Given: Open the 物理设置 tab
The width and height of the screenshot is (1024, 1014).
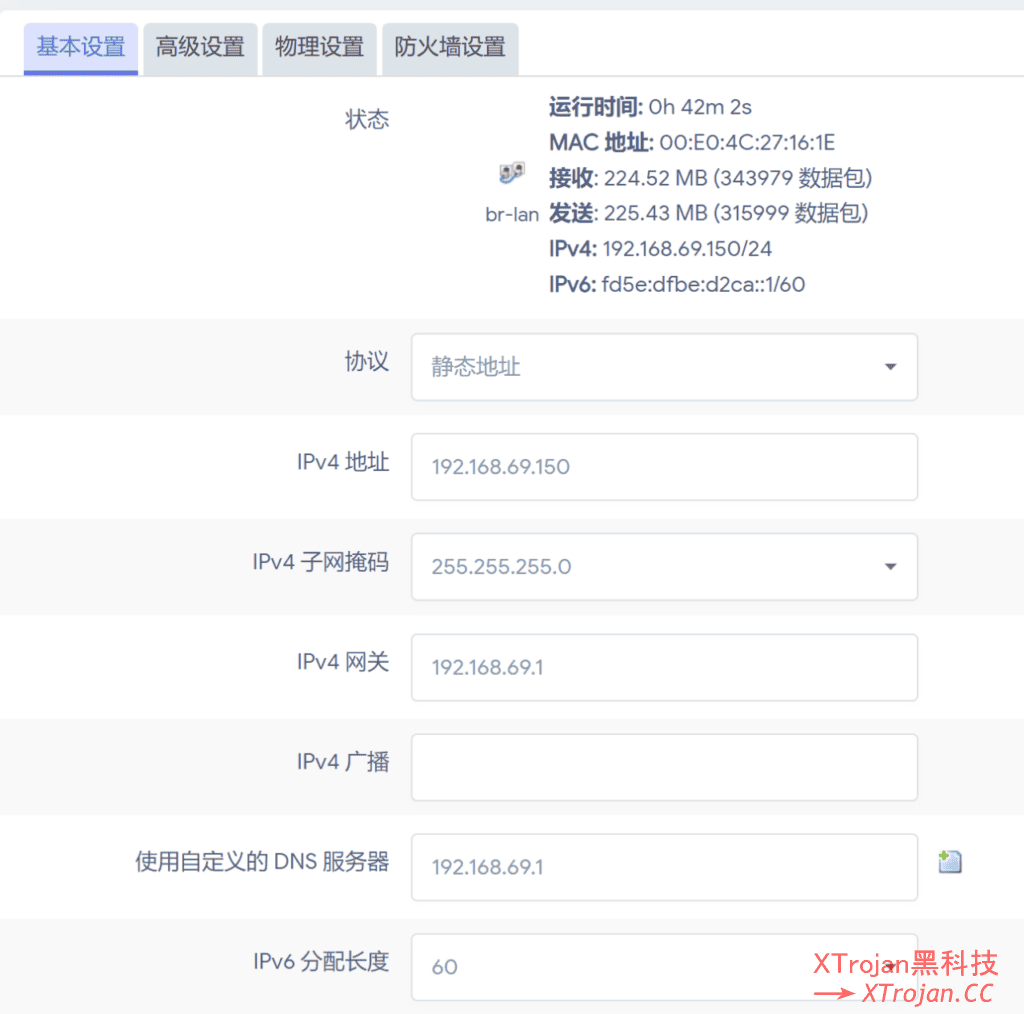Looking at the screenshot, I should [318, 47].
